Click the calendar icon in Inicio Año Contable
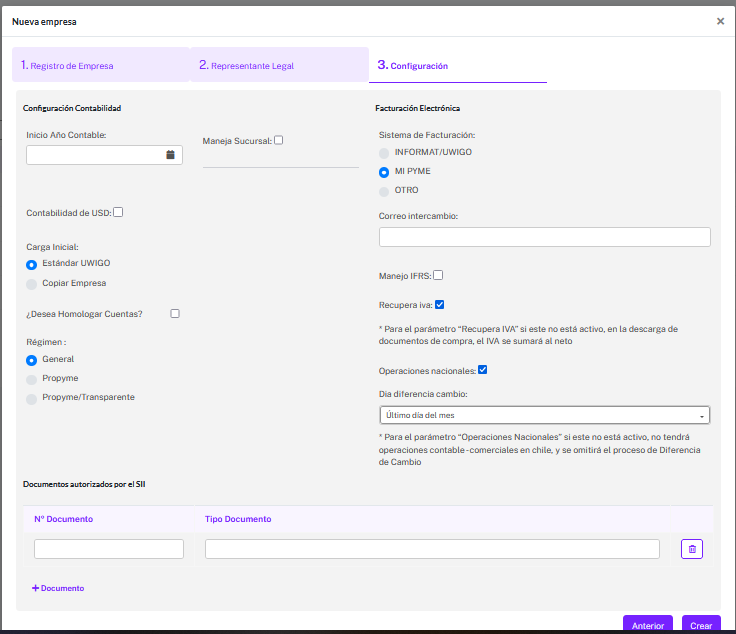736x634 pixels. pyautogui.click(x=170, y=155)
